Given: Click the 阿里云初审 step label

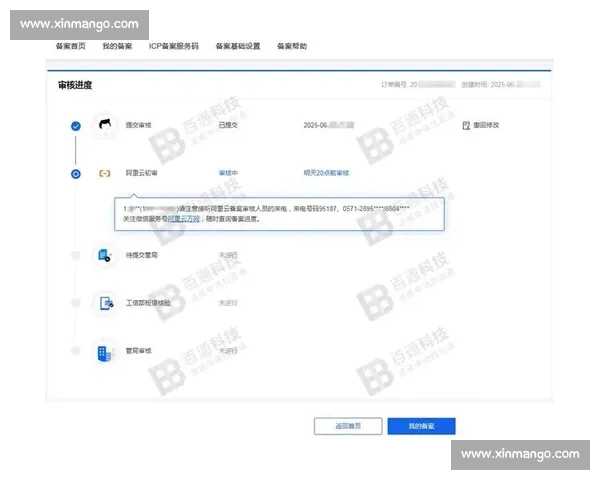Looking at the screenshot, I should pos(142,173).
